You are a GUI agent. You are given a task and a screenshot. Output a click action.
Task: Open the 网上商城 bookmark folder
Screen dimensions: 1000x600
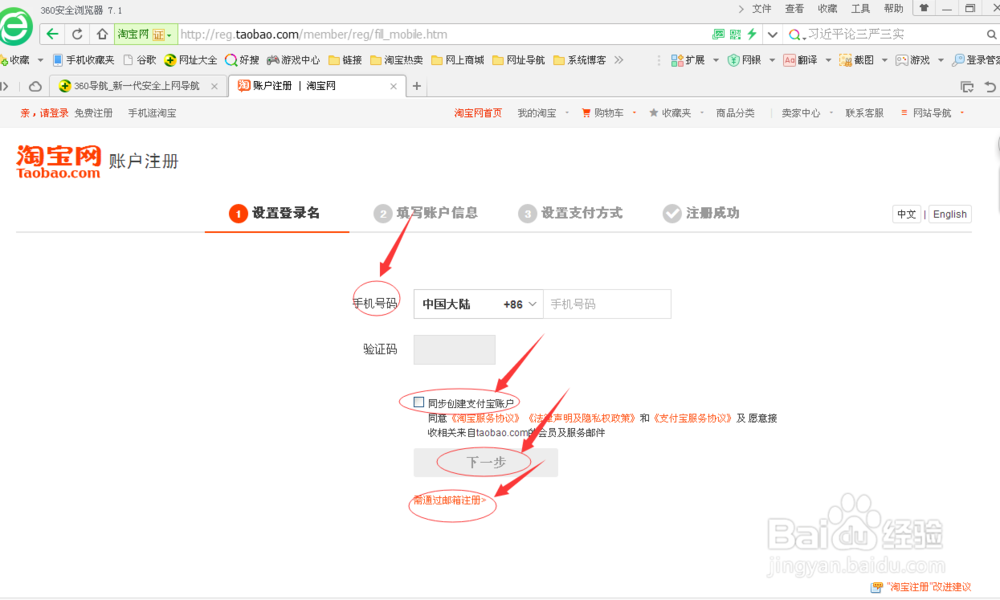click(x=458, y=60)
